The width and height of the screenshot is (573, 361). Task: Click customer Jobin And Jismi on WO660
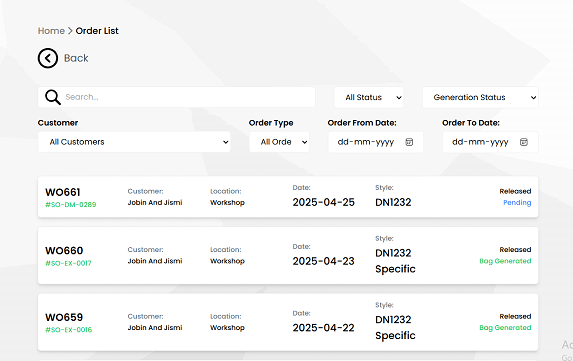[155, 261]
